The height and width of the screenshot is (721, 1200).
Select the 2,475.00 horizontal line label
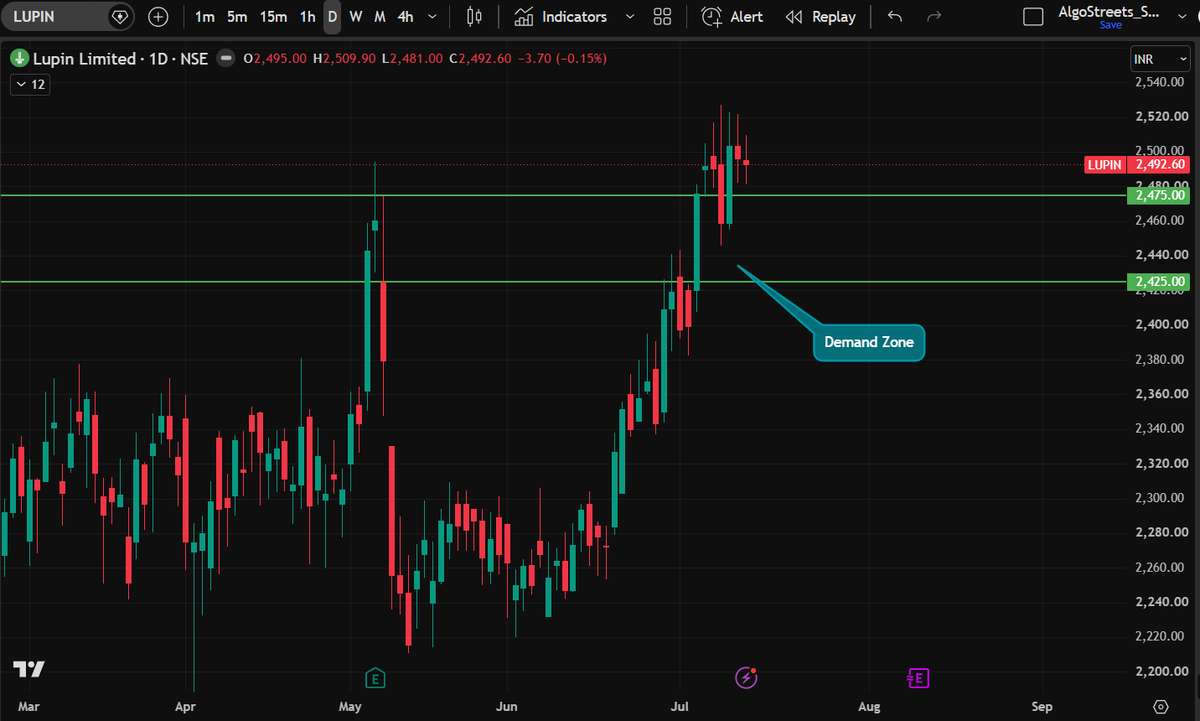click(x=1159, y=195)
